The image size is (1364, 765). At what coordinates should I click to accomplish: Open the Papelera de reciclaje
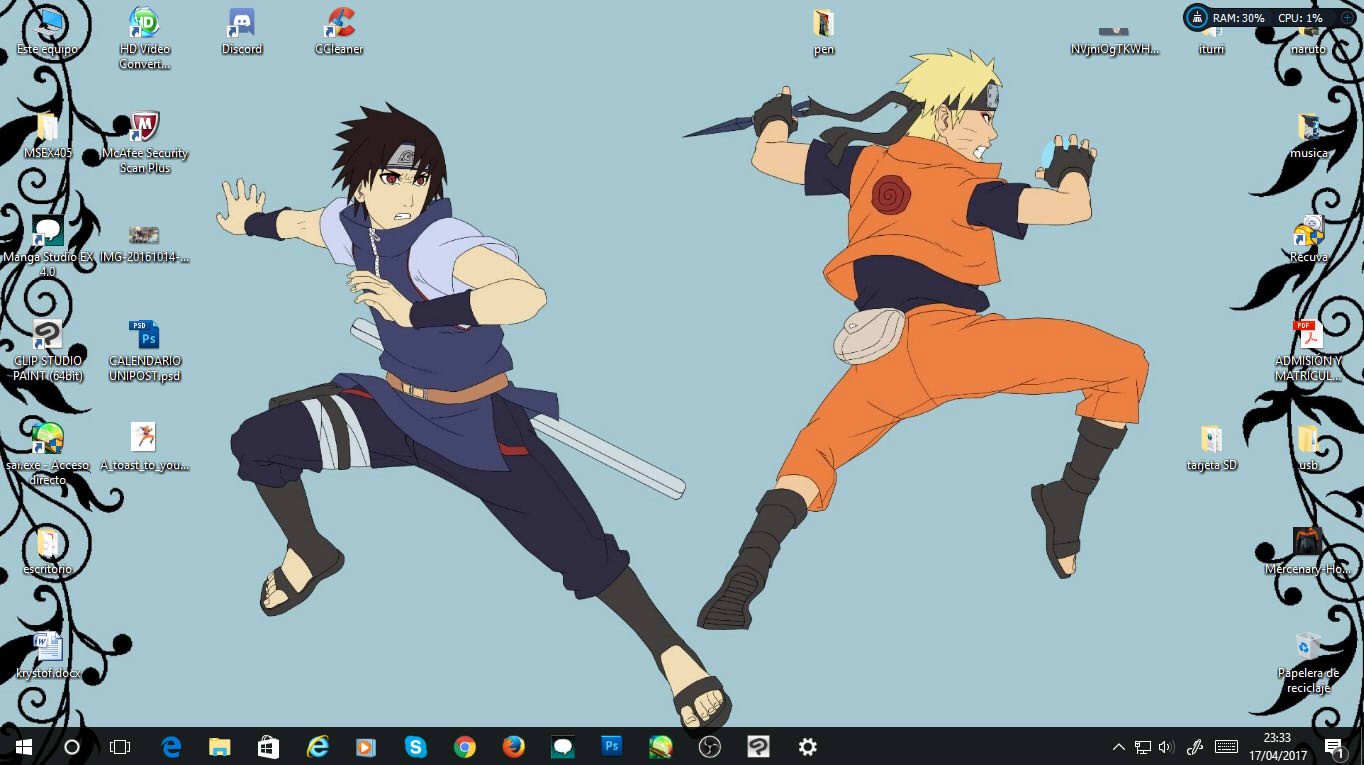pyautogui.click(x=1308, y=662)
